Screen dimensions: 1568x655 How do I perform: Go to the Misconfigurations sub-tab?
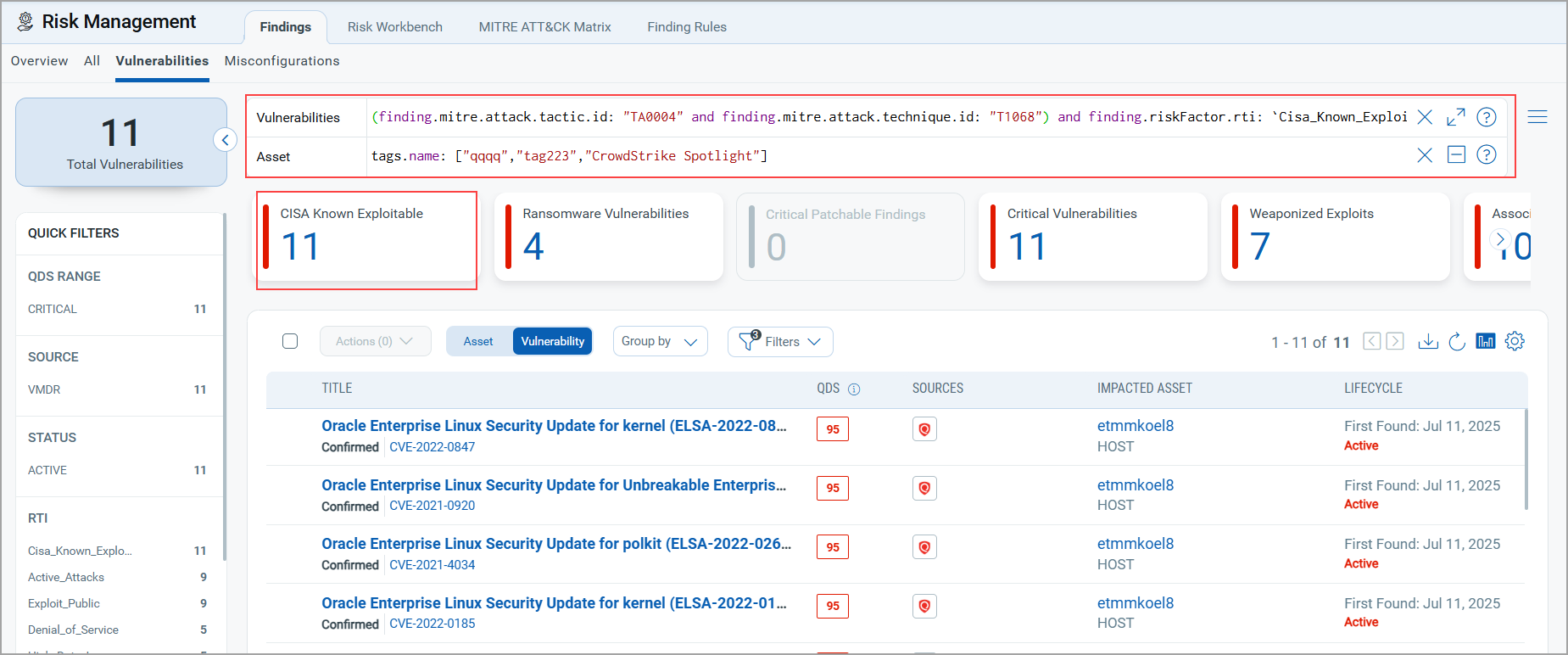click(x=282, y=61)
